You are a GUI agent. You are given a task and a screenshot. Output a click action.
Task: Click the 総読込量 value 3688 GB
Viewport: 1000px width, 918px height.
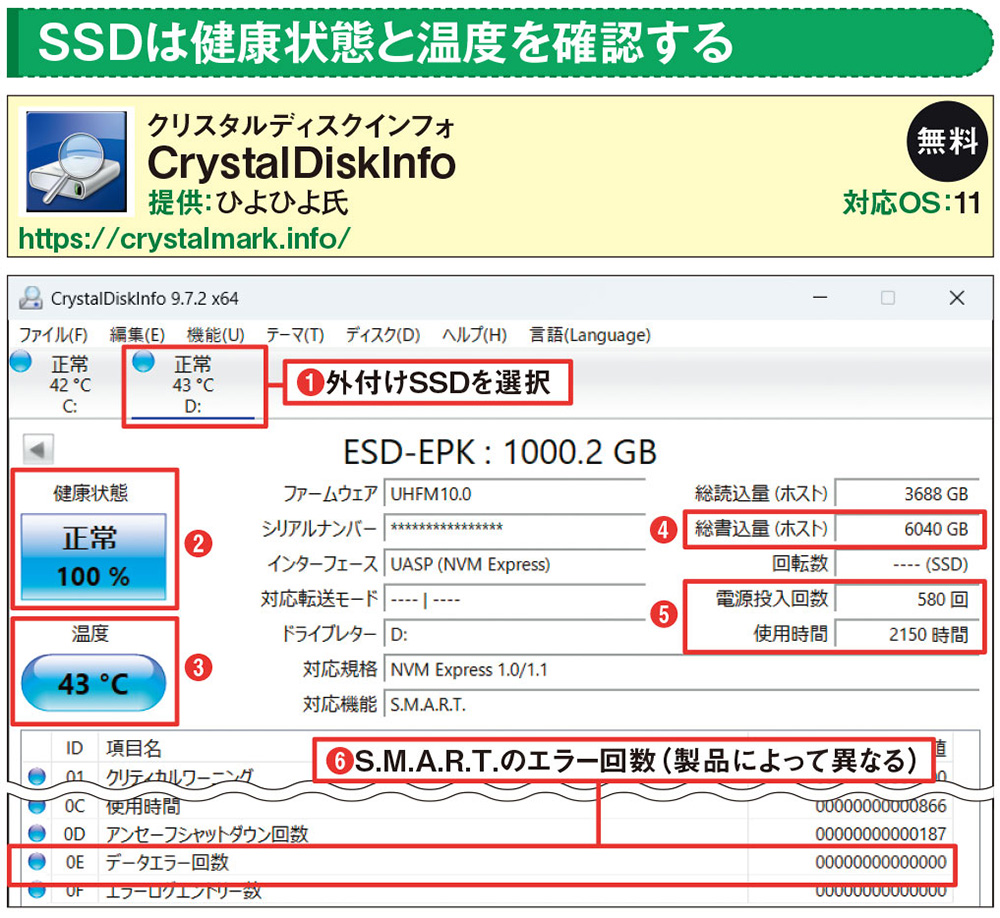click(907, 494)
